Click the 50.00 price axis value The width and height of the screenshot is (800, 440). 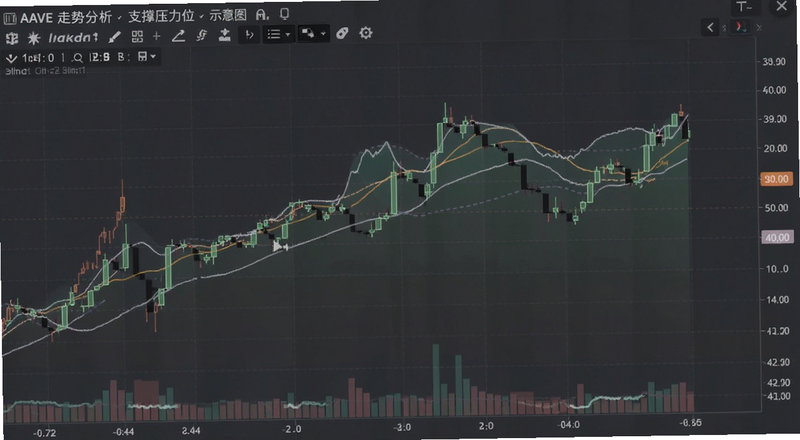pyautogui.click(x=776, y=208)
